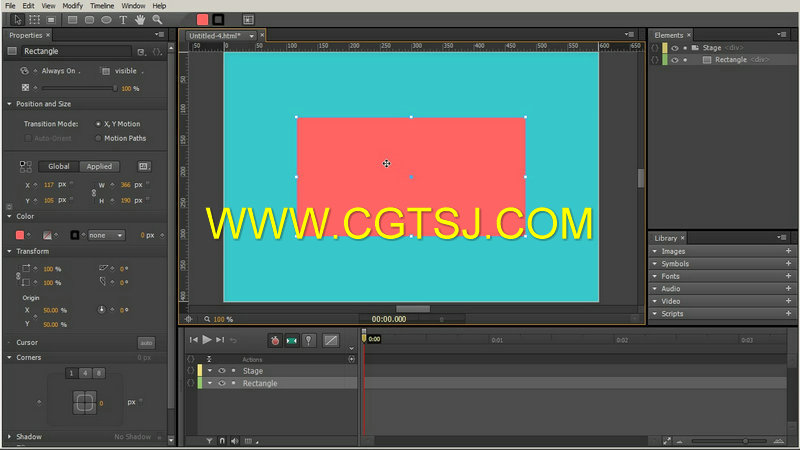The height and width of the screenshot is (450, 800).
Task: Click the rotate dial icon in Transform
Action: 102,310
